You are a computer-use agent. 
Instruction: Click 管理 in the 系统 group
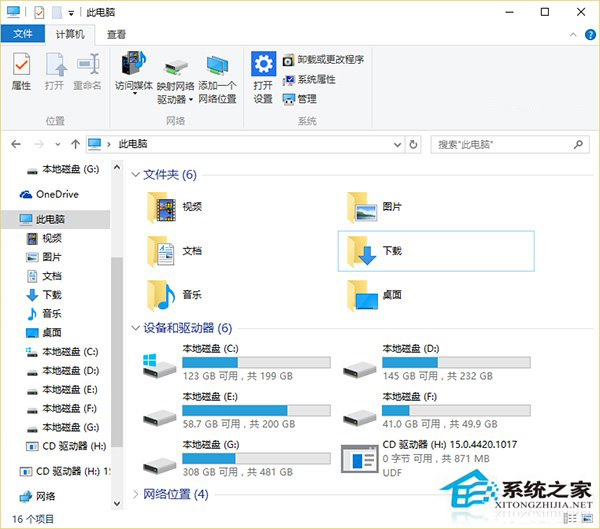coord(300,99)
